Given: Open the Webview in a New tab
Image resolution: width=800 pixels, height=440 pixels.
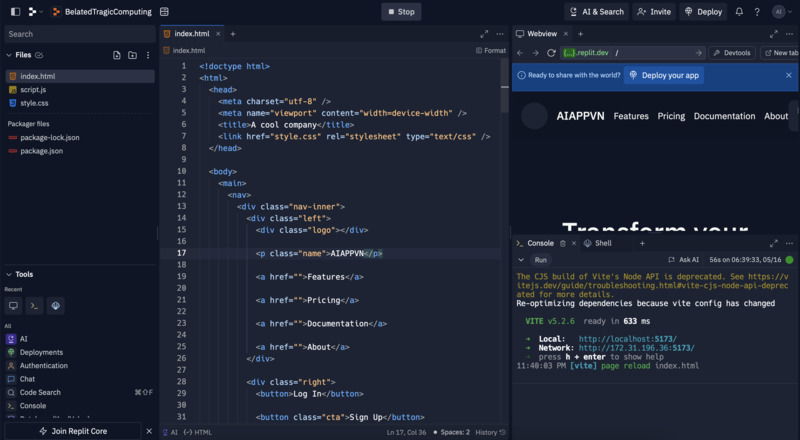Looking at the screenshot, I should (781, 53).
